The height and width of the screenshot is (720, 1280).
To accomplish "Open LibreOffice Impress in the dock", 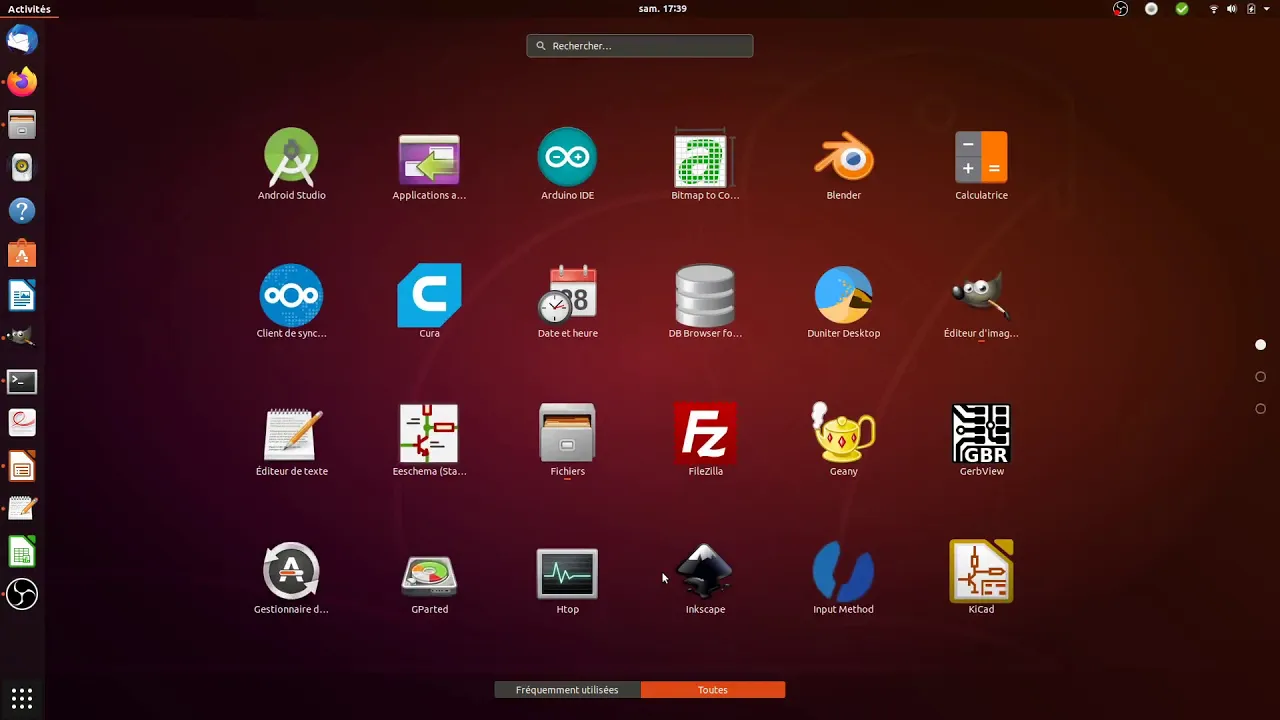I will 22,467.
